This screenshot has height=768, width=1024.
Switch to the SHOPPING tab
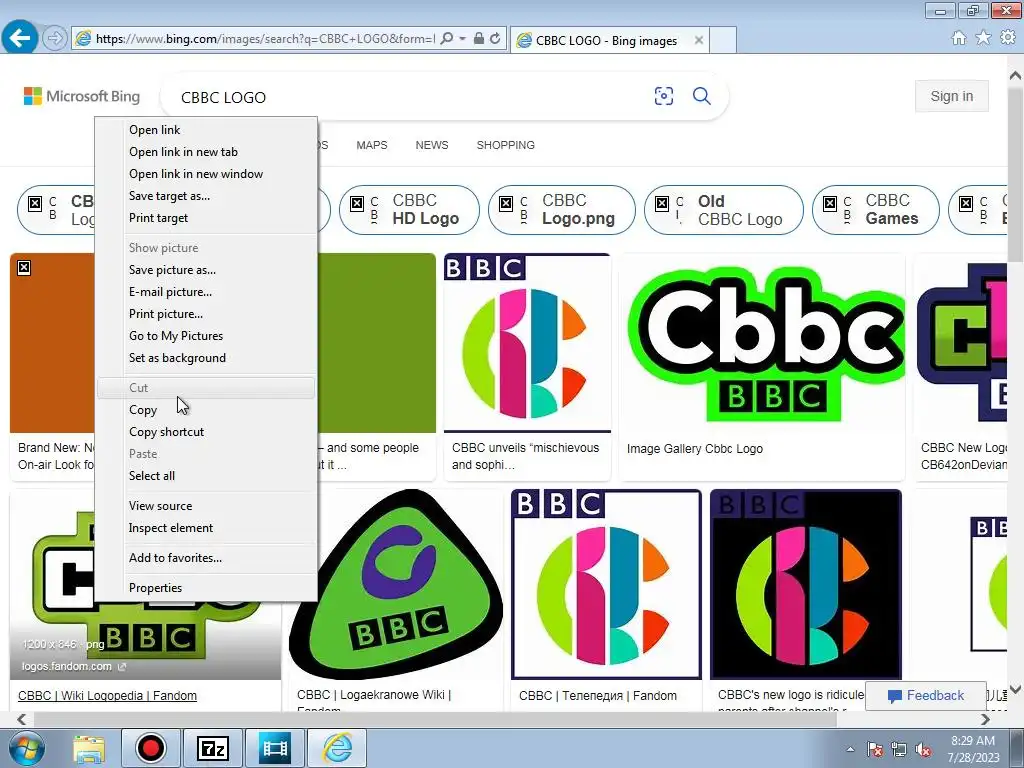pos(505,145)
